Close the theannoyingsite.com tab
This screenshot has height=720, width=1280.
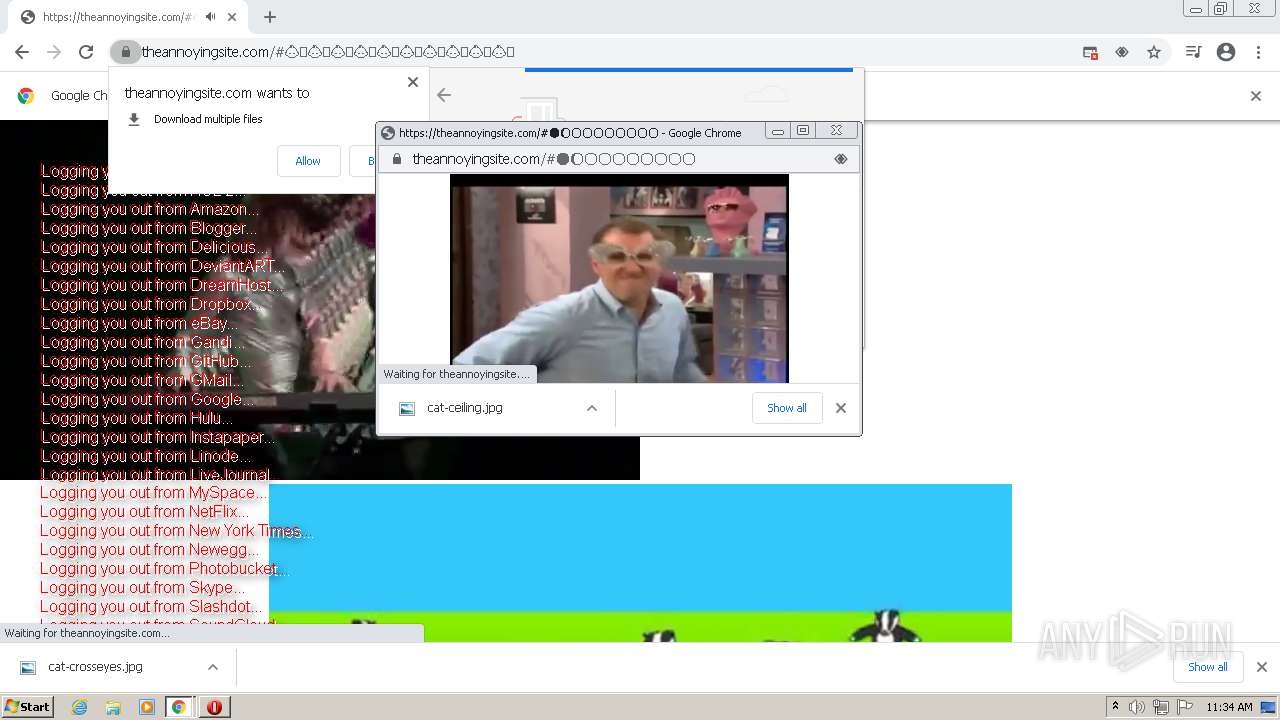click(232, 17)
